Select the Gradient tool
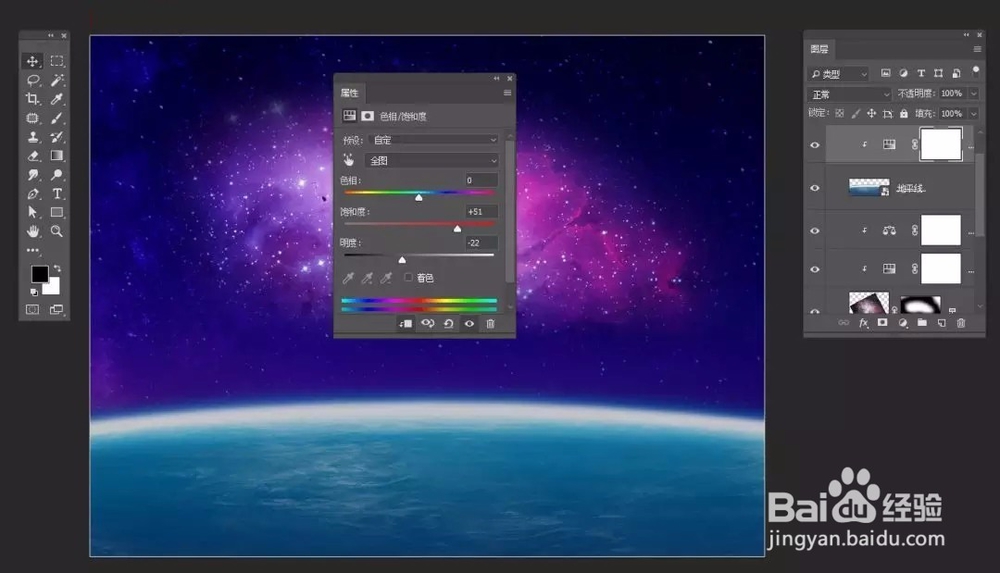Image resolution: width=1000 pixels, height=573 pixels. [x=57, y=156]
